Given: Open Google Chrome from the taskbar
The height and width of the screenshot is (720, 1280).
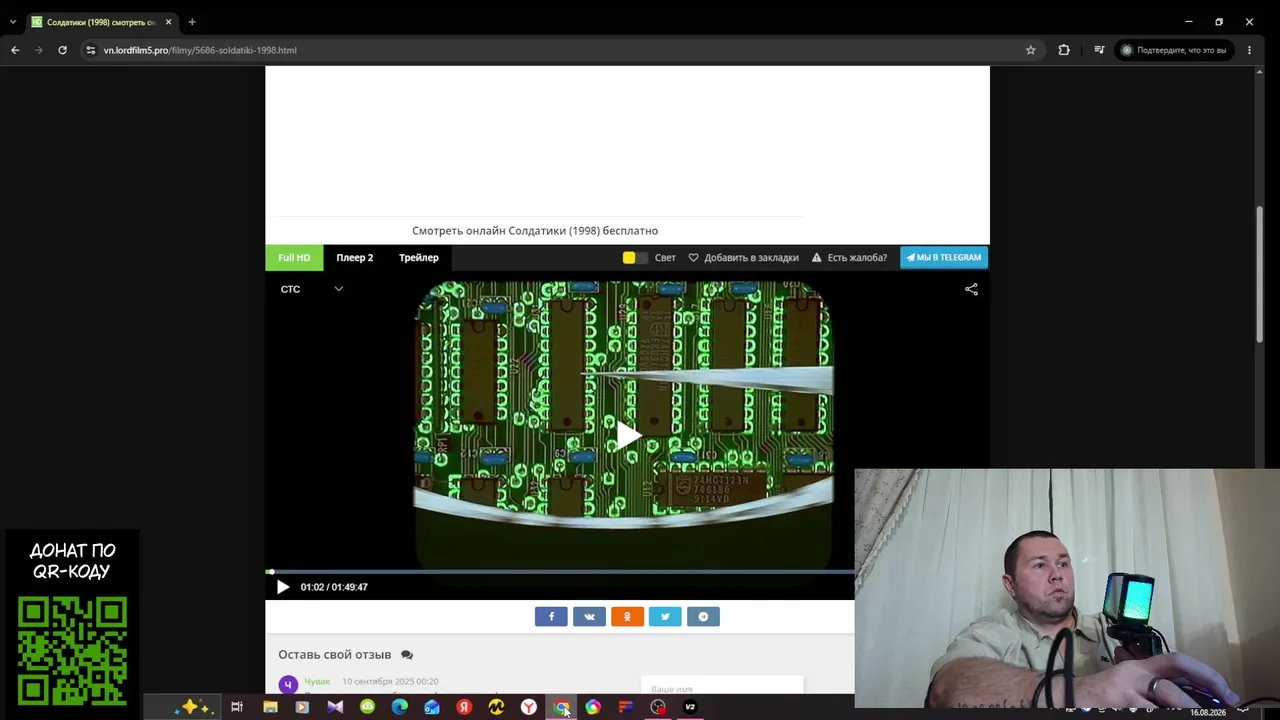Looking at the screenshot, I should 561,707.
